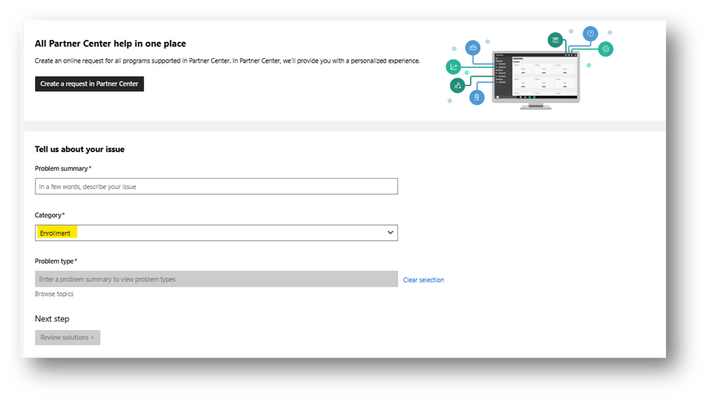
Task: Open the Browse topics link
Action: pos(54,294)
